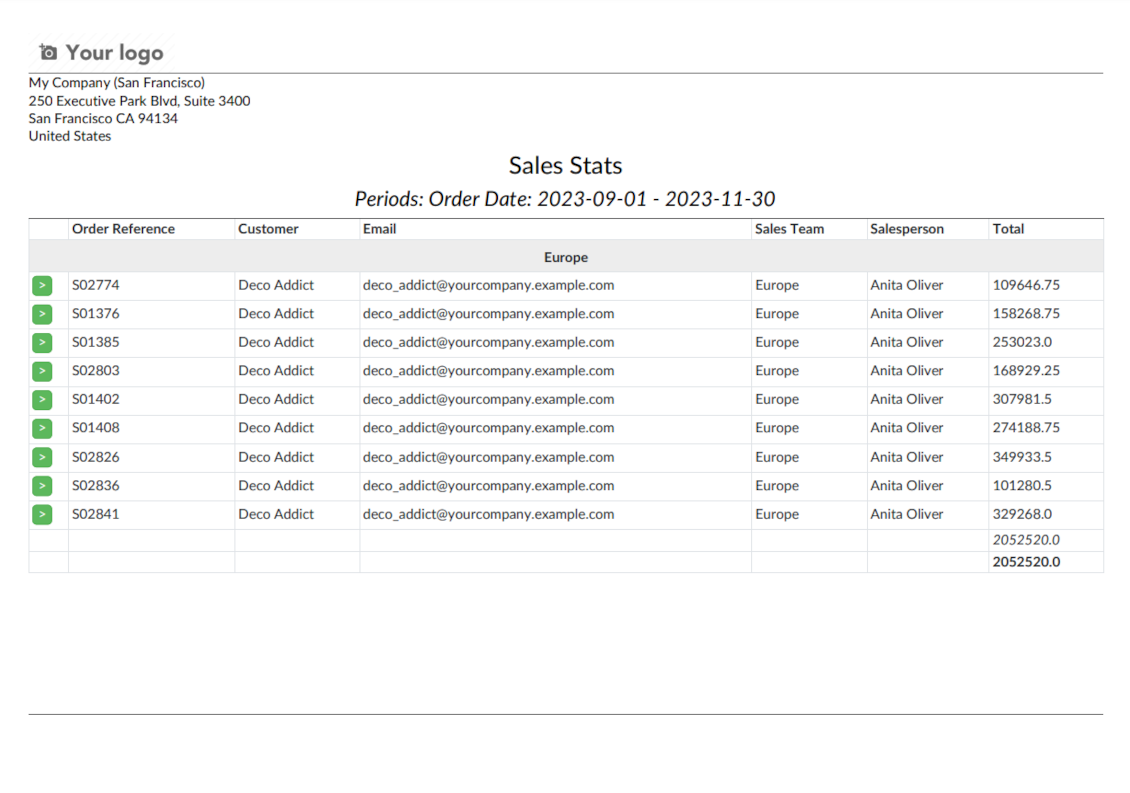Screen dimensions: 1130x793
Task: Click the Order Reference column header
Action: [x=123, y=229]
